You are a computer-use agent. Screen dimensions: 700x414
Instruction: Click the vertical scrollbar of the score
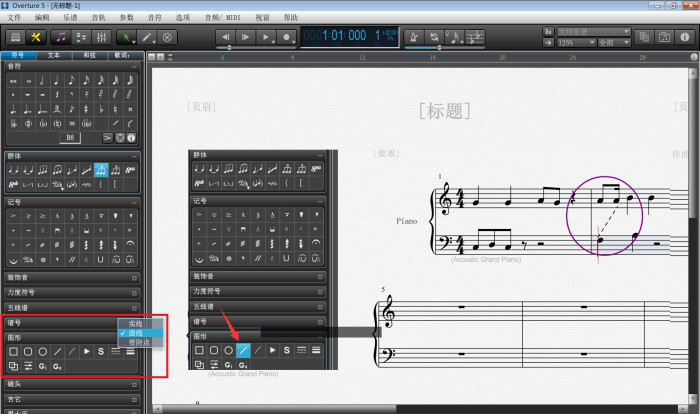[x=692, y=237]
